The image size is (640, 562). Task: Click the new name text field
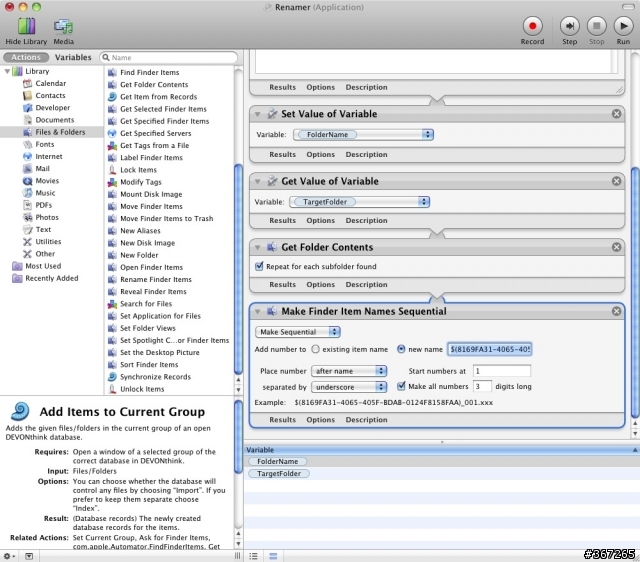pos(489,349)
